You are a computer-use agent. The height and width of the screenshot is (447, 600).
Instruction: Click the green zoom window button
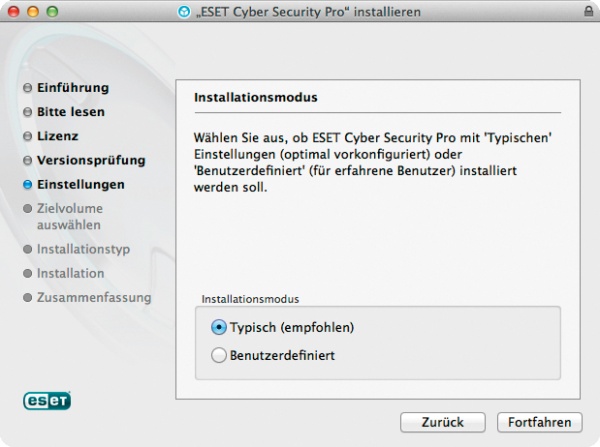point(52,12)
